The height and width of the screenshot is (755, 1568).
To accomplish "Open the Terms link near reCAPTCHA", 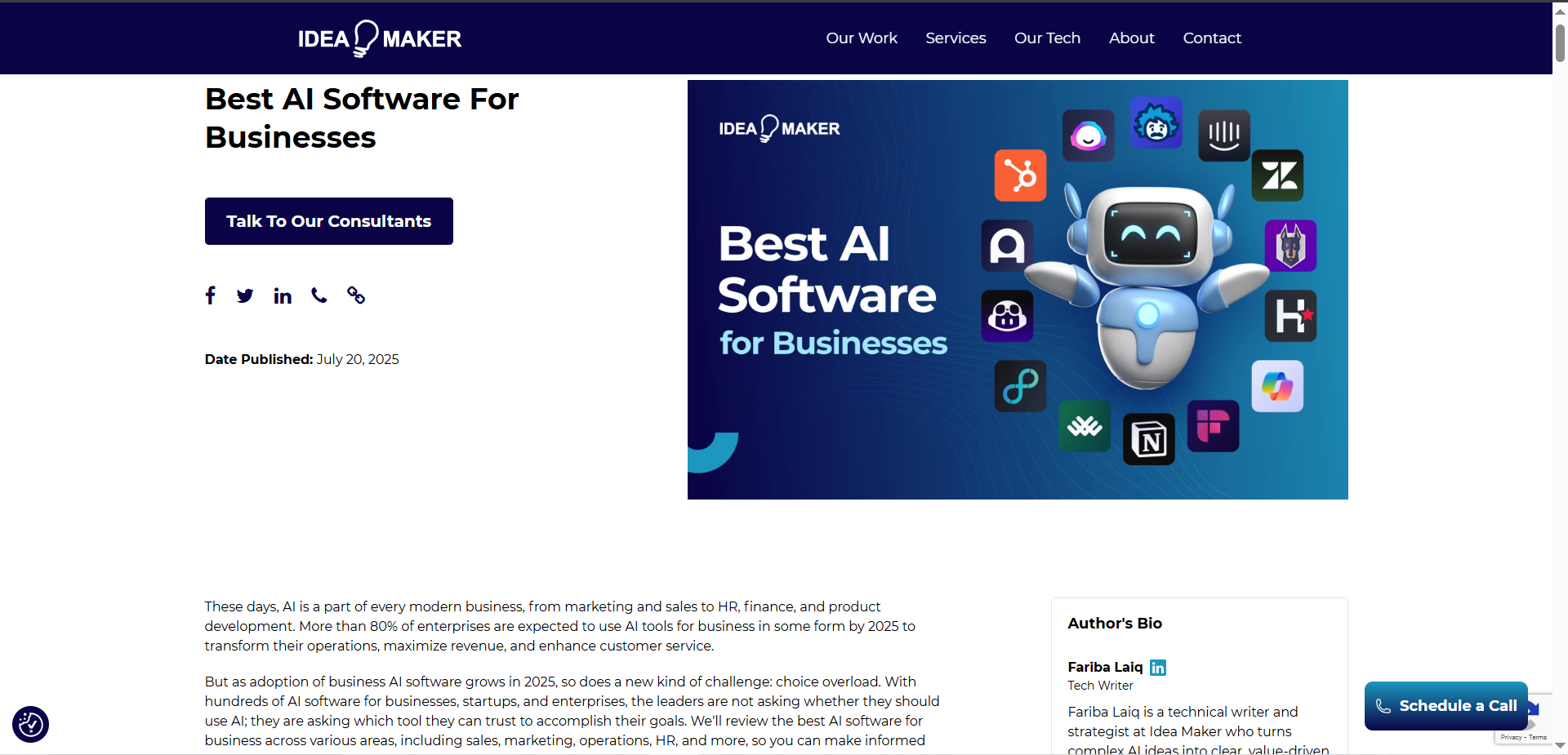I will (x=1538, y=737).
